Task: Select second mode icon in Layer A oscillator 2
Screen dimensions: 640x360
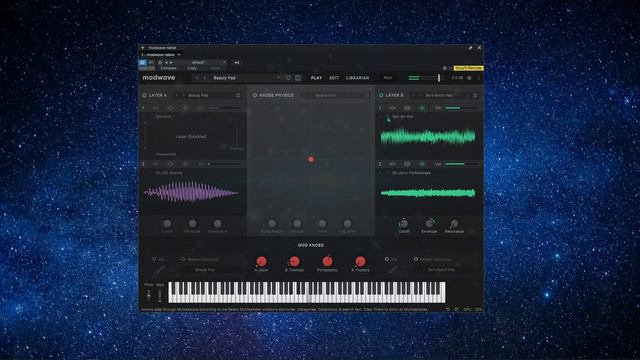Action: (170, 164)
